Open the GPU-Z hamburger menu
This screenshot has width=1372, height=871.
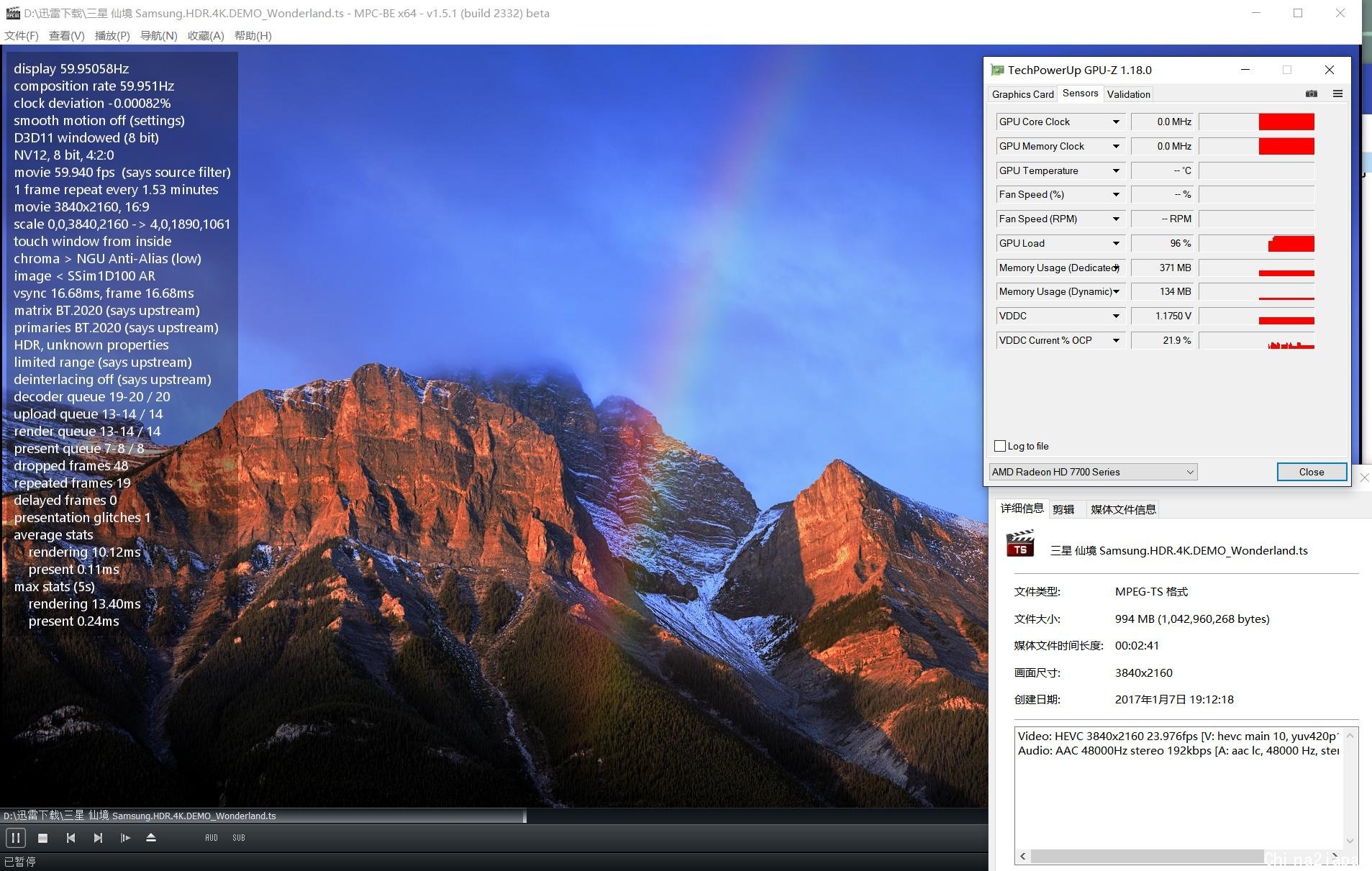[x=1337, y=94]
